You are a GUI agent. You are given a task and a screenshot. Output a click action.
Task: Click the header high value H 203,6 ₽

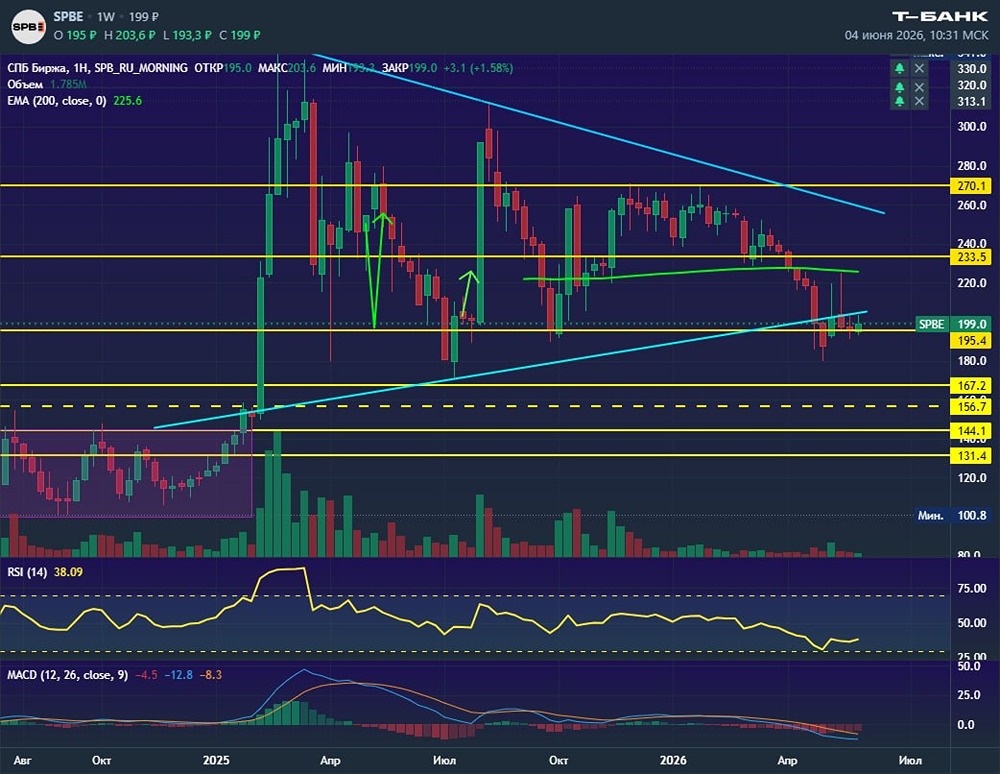pyautogui.click(x=129, y=35)
